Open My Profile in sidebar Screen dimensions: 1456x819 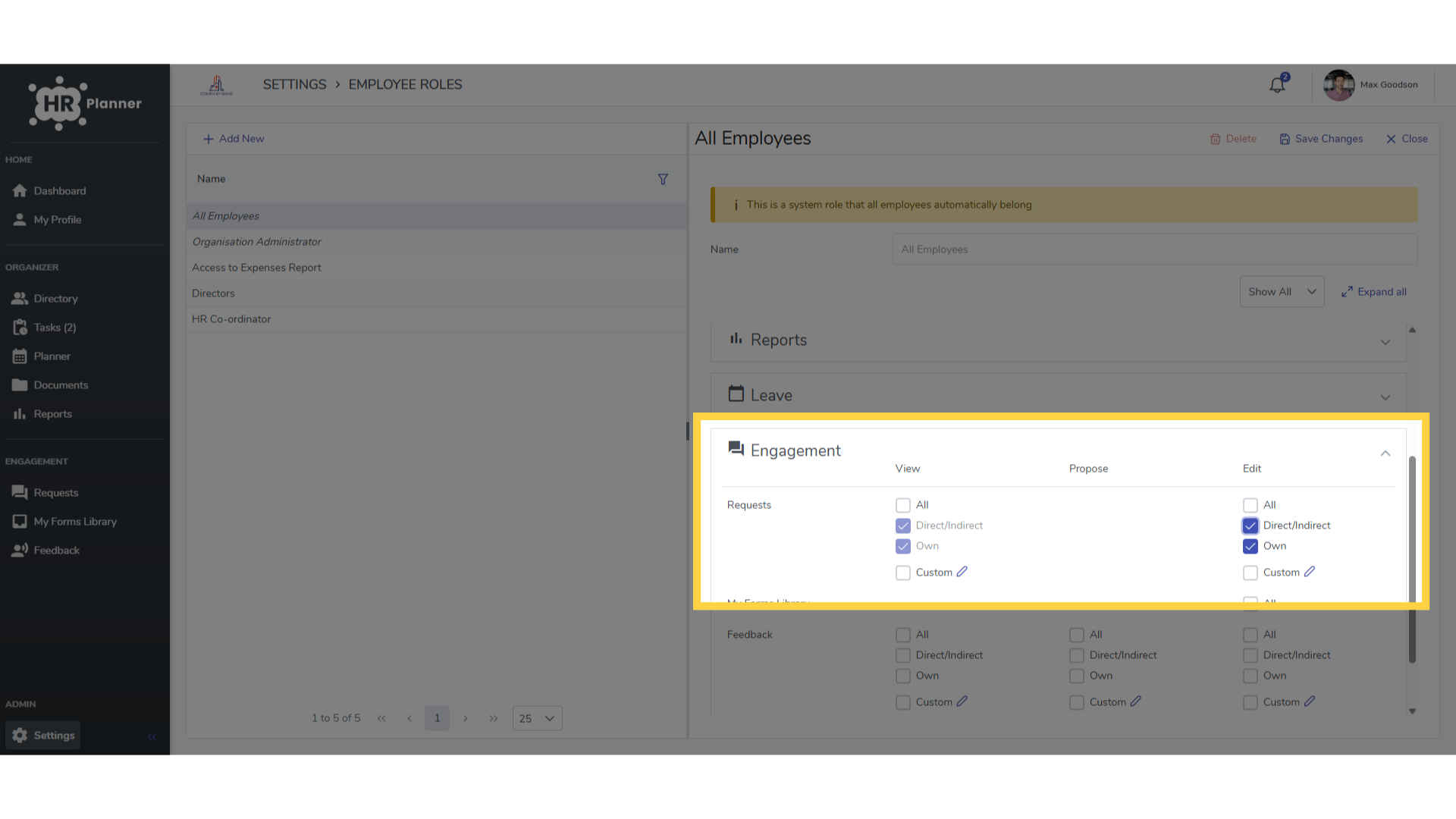point(47,220)
